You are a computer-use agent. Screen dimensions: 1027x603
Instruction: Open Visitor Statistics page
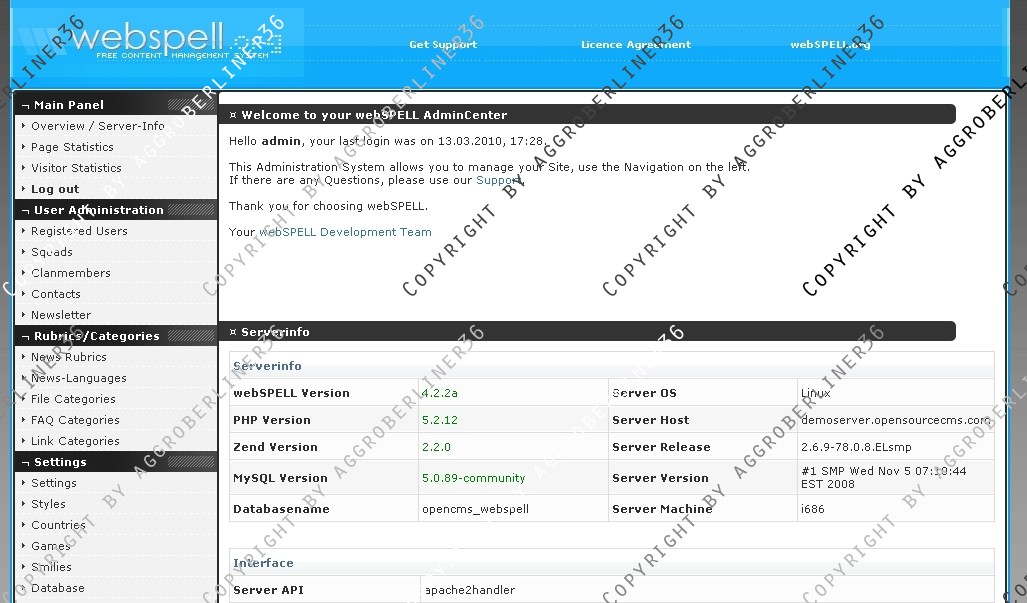(x=76, y=168)
